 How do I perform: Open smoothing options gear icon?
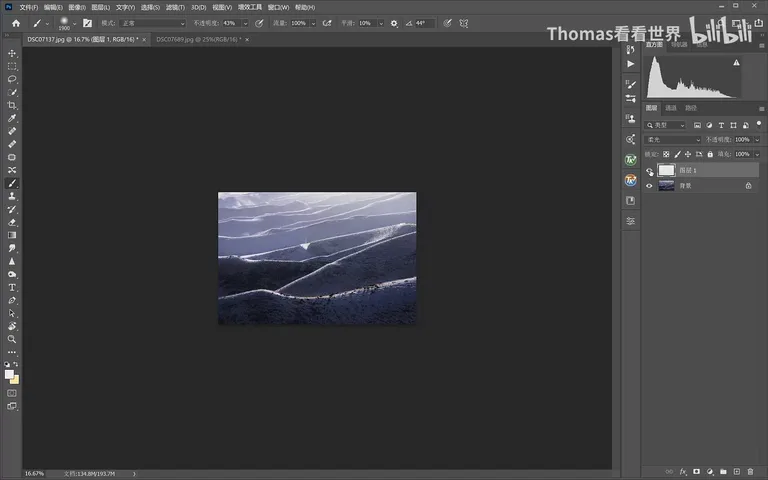pos(394,23)
